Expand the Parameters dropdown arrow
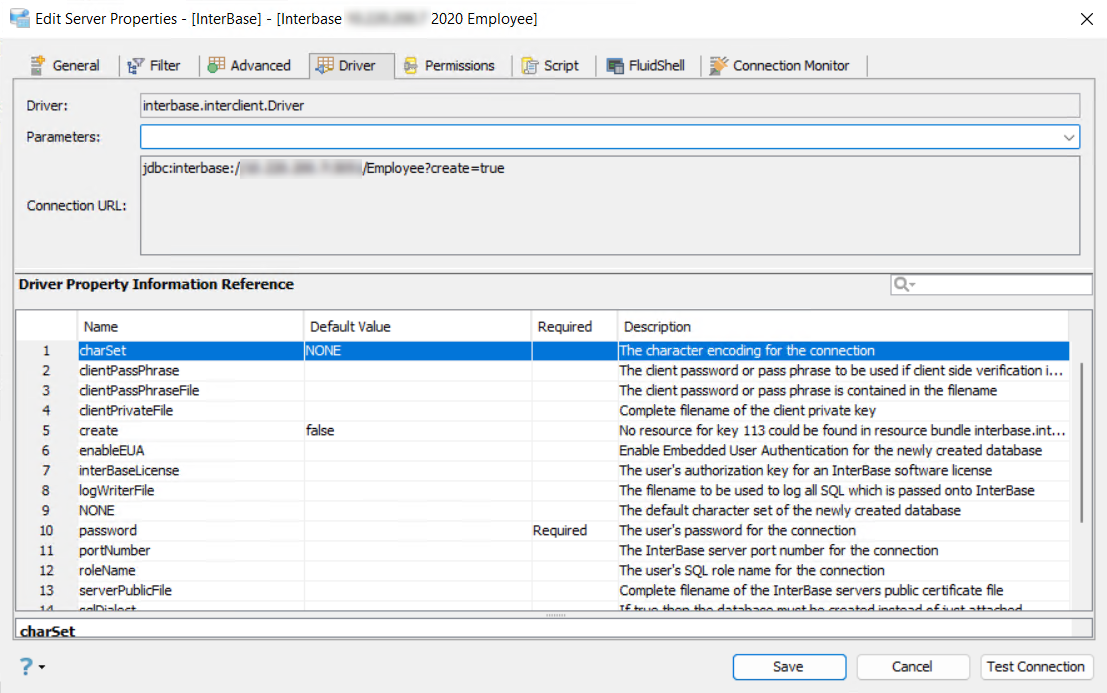This screenshot has height=693, width=1107. [1069, 137]
